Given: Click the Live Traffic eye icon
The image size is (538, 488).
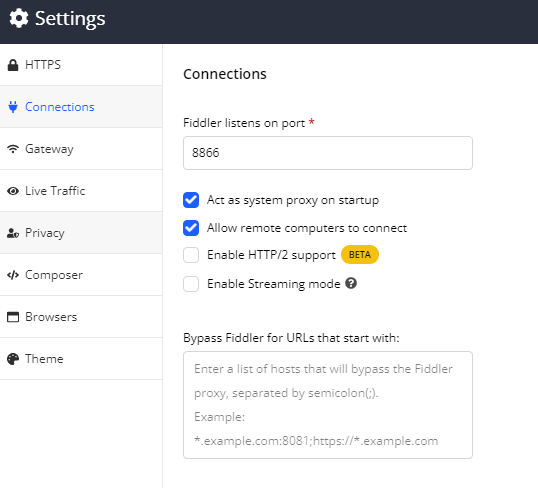Looking at the screenshot, I should (13, 191).
